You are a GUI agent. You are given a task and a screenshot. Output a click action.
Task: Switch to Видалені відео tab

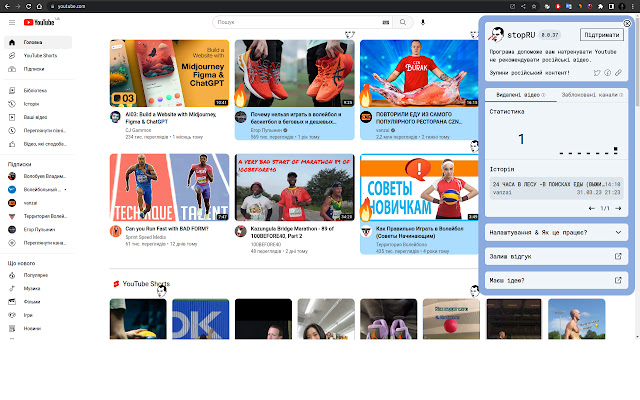[520, 95]
